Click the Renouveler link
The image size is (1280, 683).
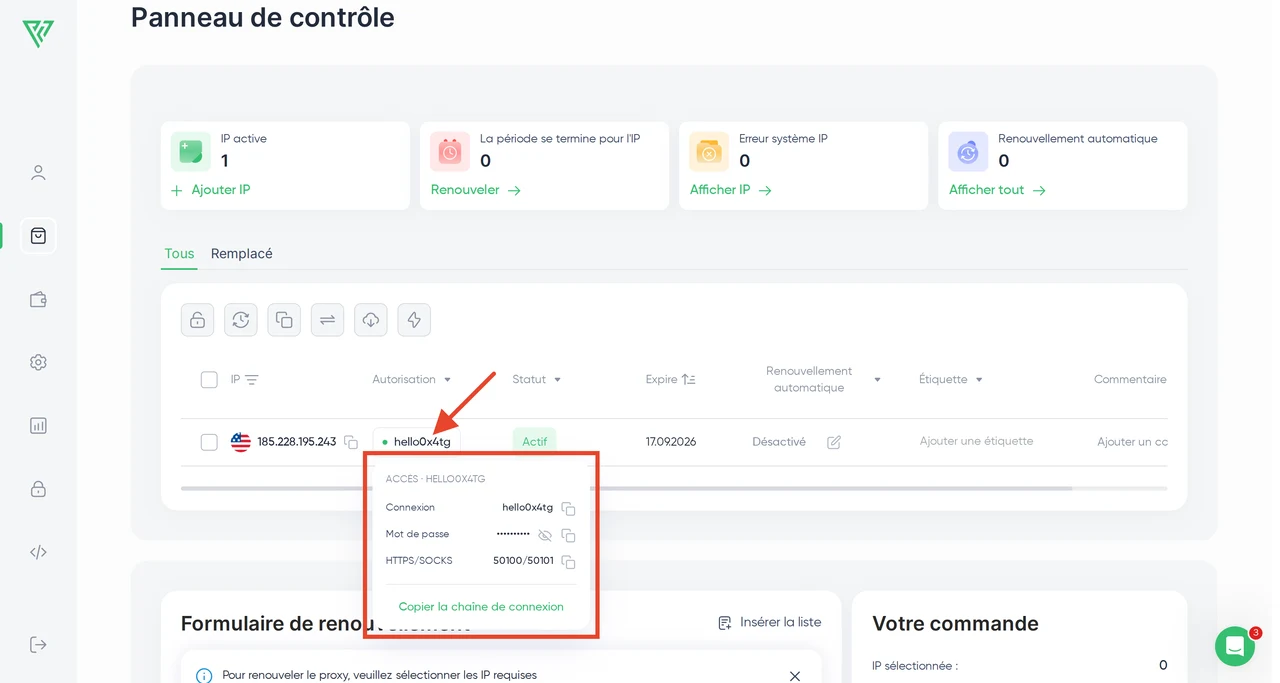[x=476, y=190]
